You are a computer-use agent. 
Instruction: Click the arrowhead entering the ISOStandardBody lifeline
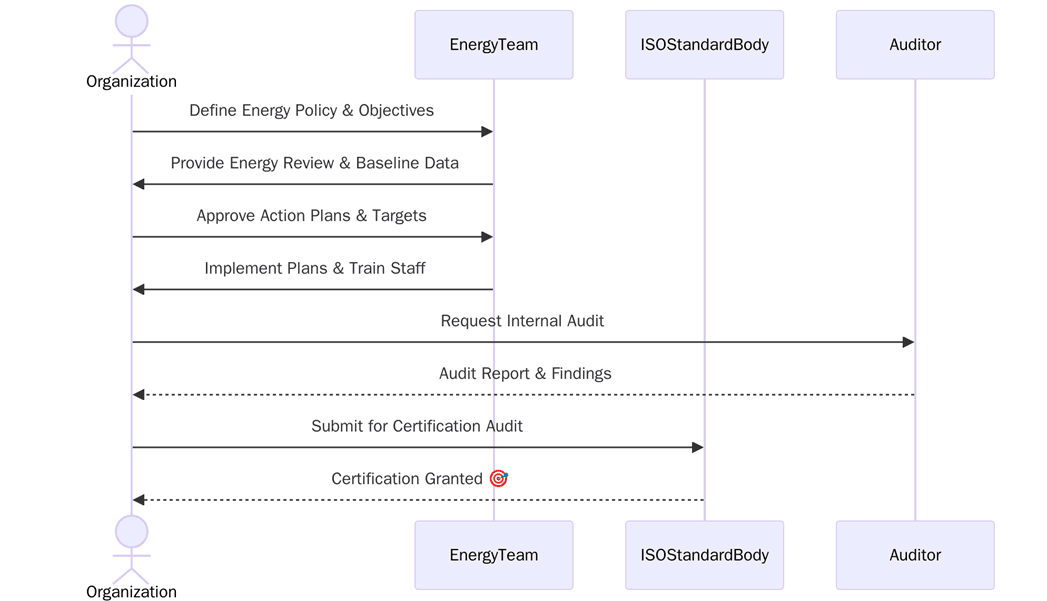(x=698, y=447)
